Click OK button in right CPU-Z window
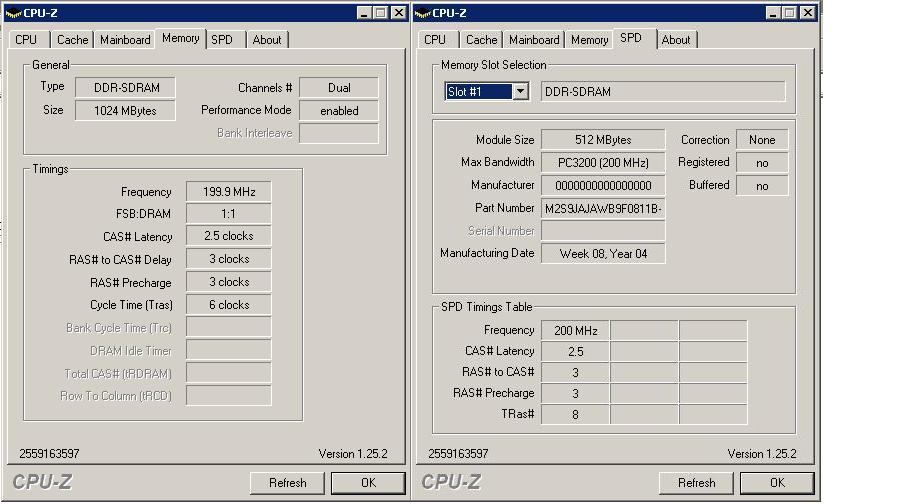Screen dimensions: 922x504 click(777, 483)
